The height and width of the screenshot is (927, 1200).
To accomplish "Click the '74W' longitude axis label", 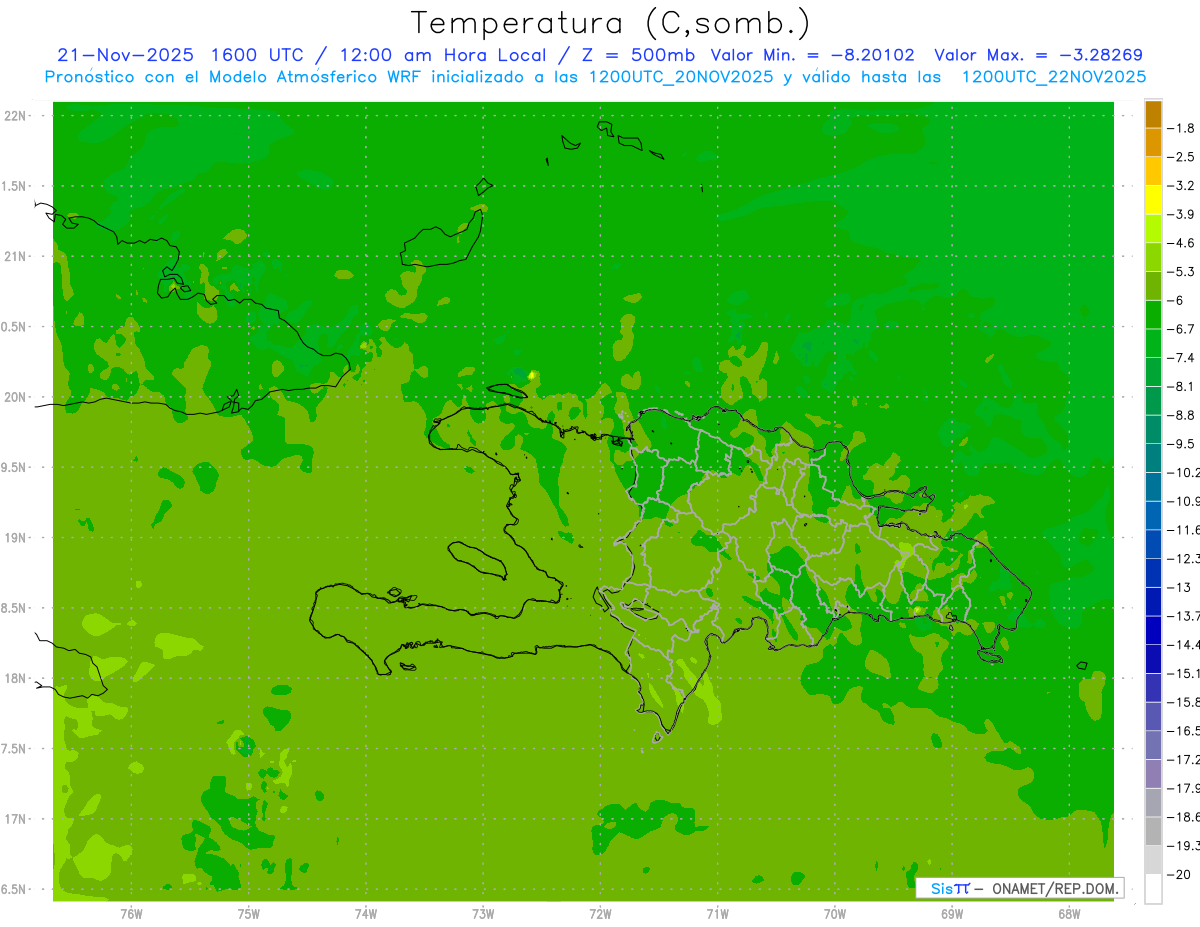I will click(x=366, y=914).
